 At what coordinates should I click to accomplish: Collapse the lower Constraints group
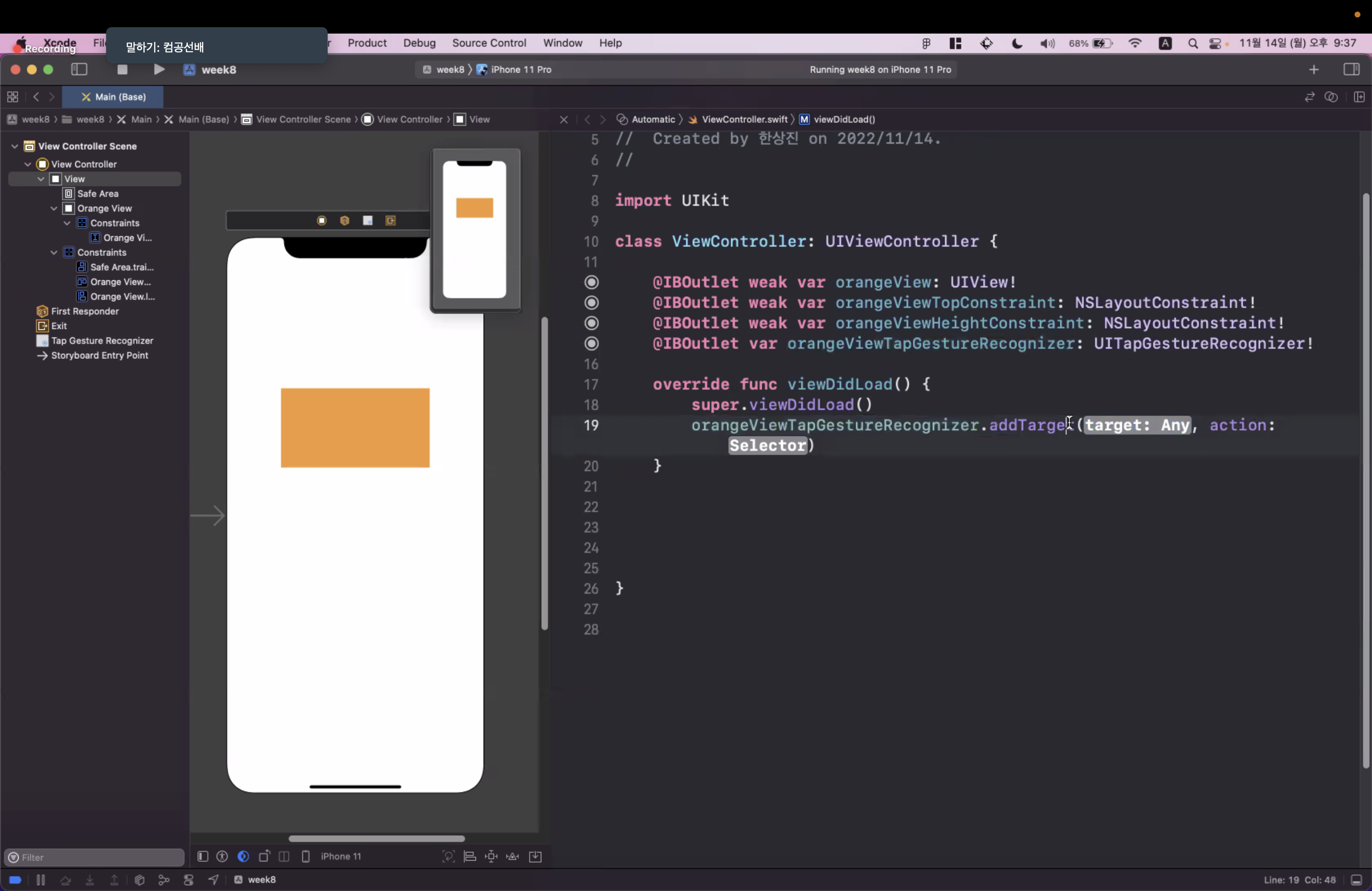(x=54, y=252)
